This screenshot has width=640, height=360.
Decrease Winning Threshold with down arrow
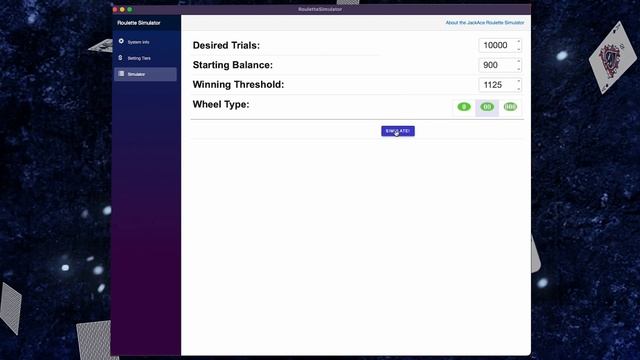pos(519,89)
